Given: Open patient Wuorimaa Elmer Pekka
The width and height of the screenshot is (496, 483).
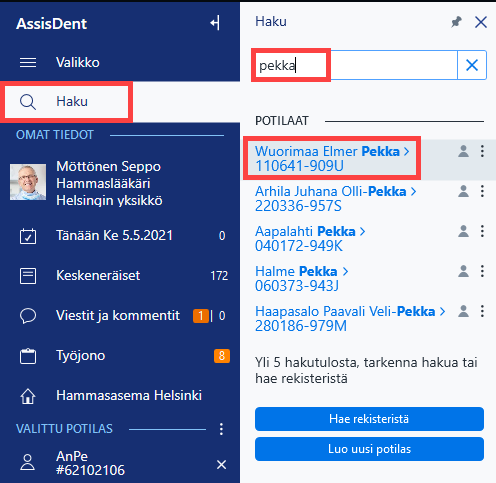Looking at the screenshot, I should click(x=332, y=158).
